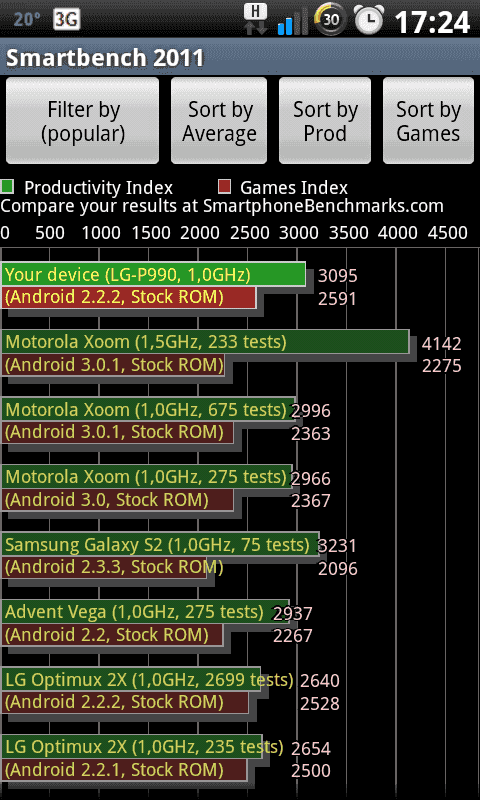The width and height of the screenshot is (480, 800).
Task: Tap the alarm clock status icon
Action: click(369, 20)
